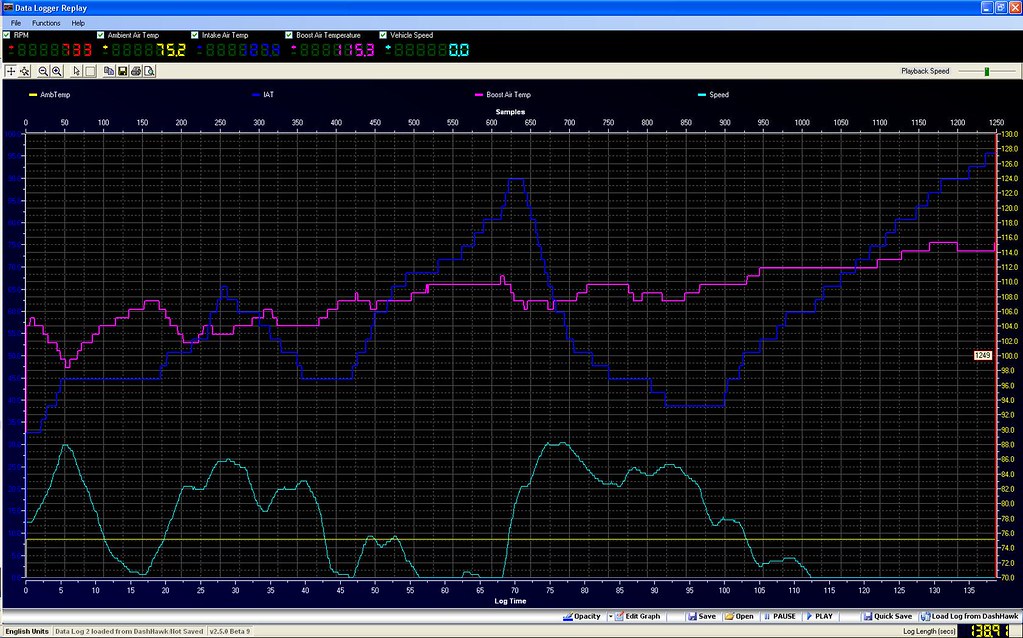Uncheck the Vehicle Speed checkbox
This screenshot has width=1023, height=638.
383,35
